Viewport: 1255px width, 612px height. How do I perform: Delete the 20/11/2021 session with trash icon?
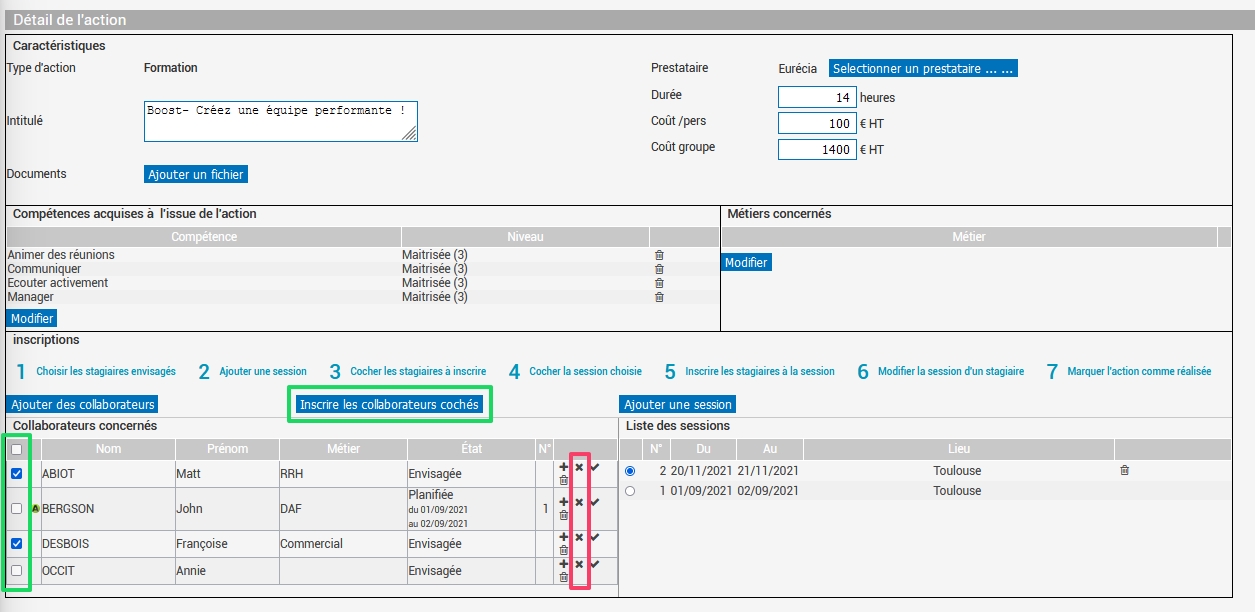[x=1124, y=470]
